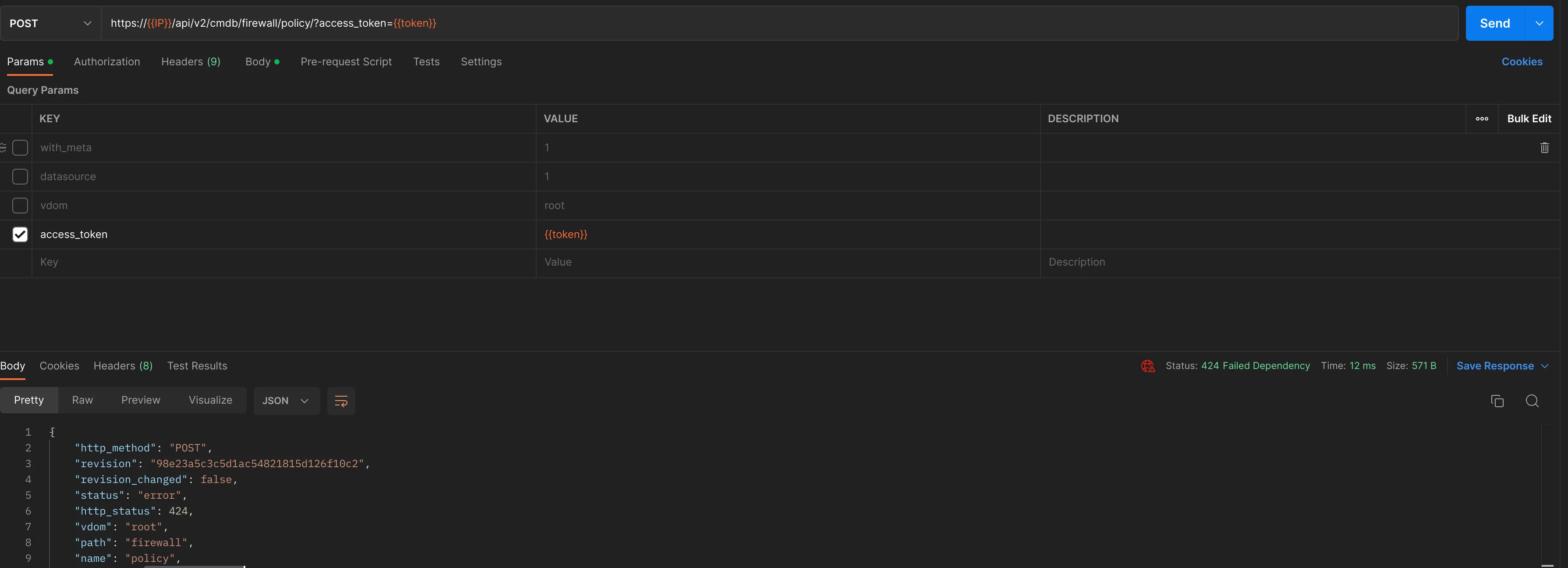Click the "revision" line in response

click(222, 464)
